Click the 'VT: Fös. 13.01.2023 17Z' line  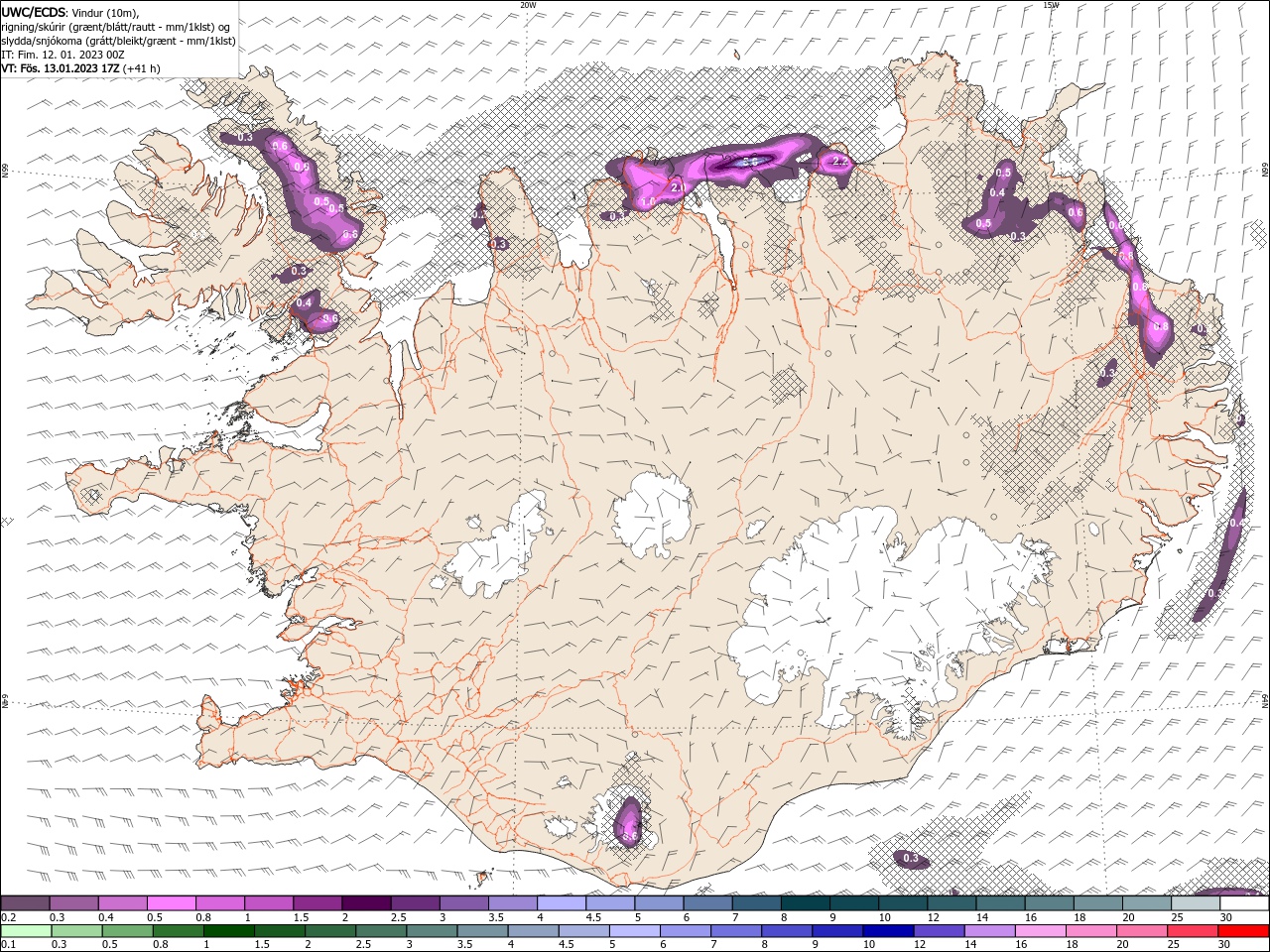pos(62,68)
